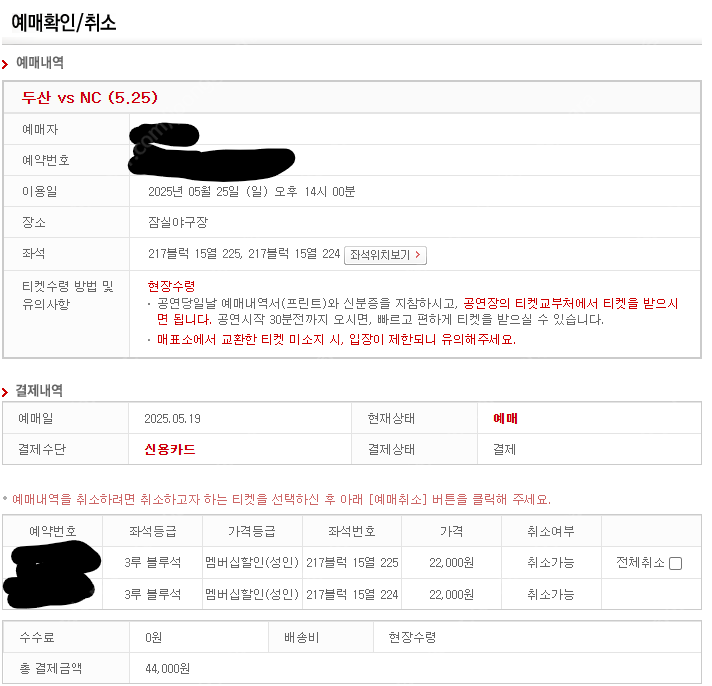Click 취소가능 in the seat 225 row
712x686 pixels.
pos(551,563)
